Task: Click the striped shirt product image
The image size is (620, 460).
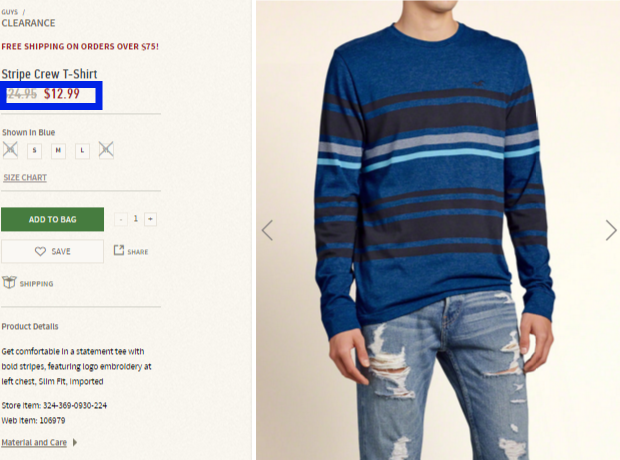Action: click(x=438, y=230)
